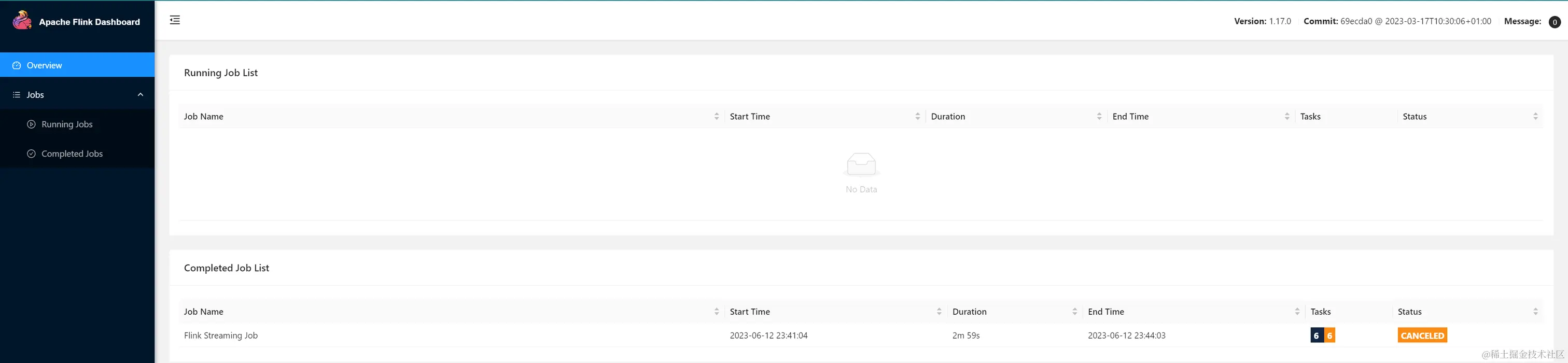Click end time 2023-06-12 23:44:03
The width and height of the screenshot is (1568, 363).
1126,336
